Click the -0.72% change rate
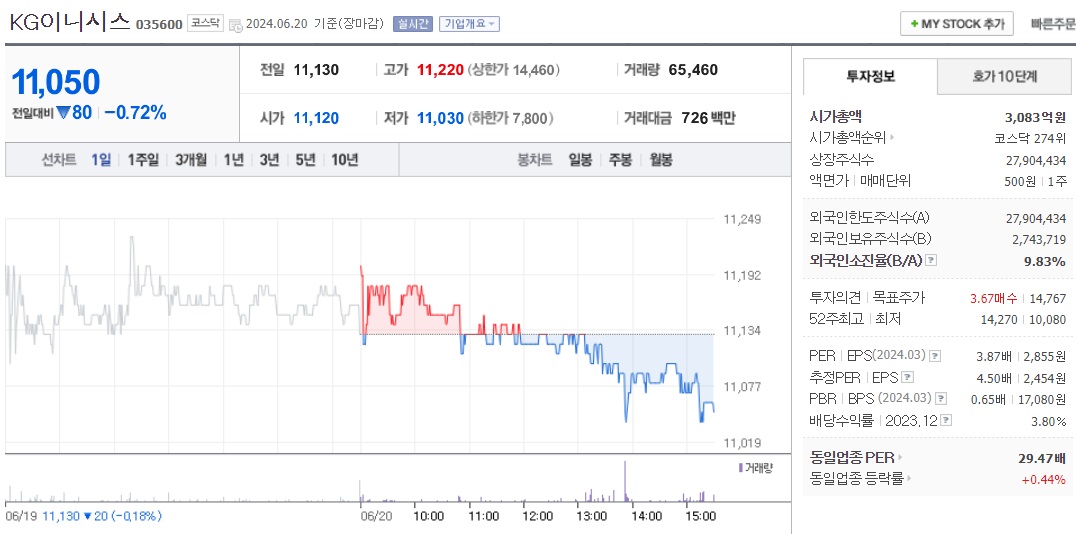 pos(135,113)
